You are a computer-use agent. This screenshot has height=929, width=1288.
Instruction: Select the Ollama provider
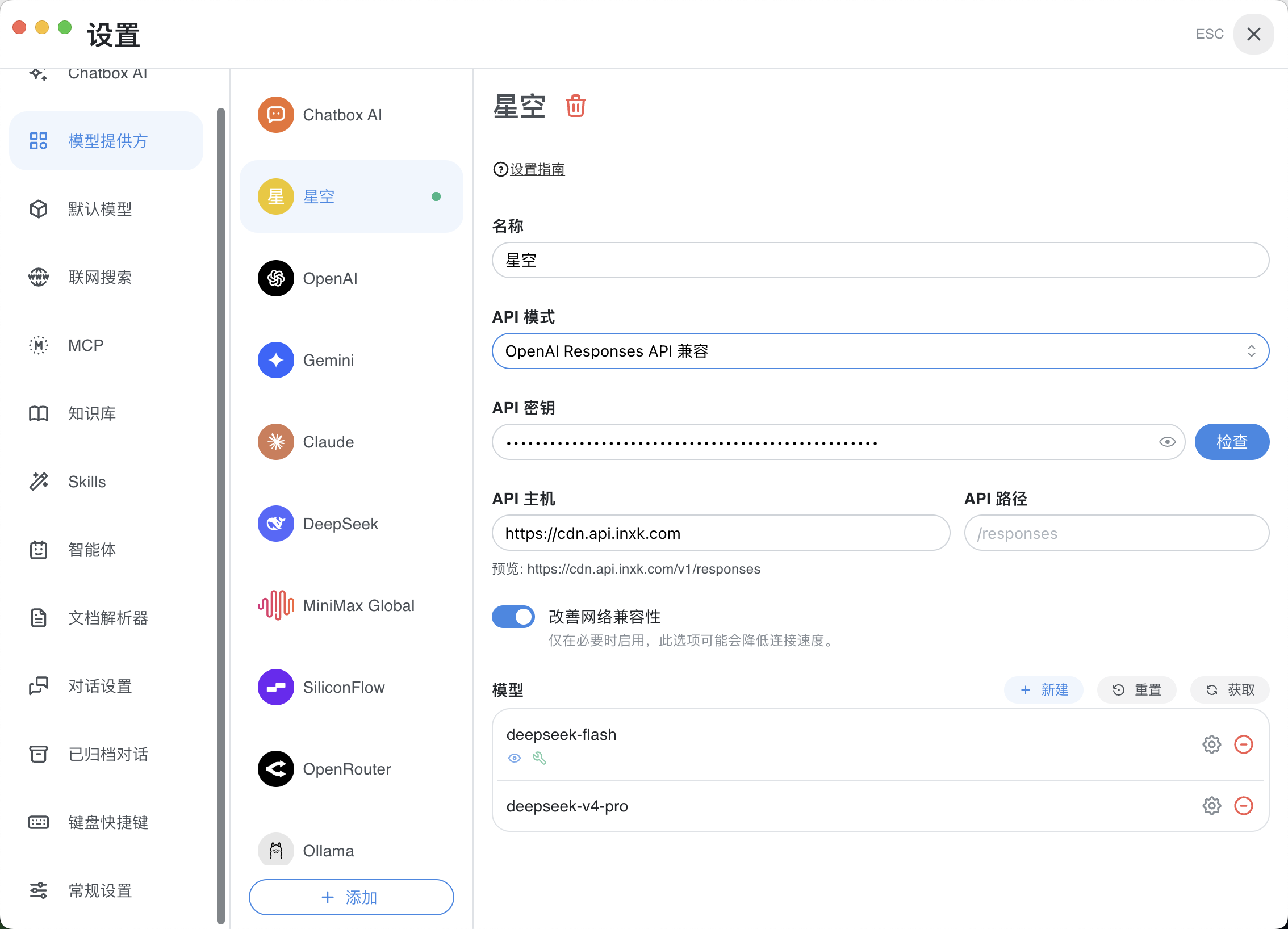point(352,847)
